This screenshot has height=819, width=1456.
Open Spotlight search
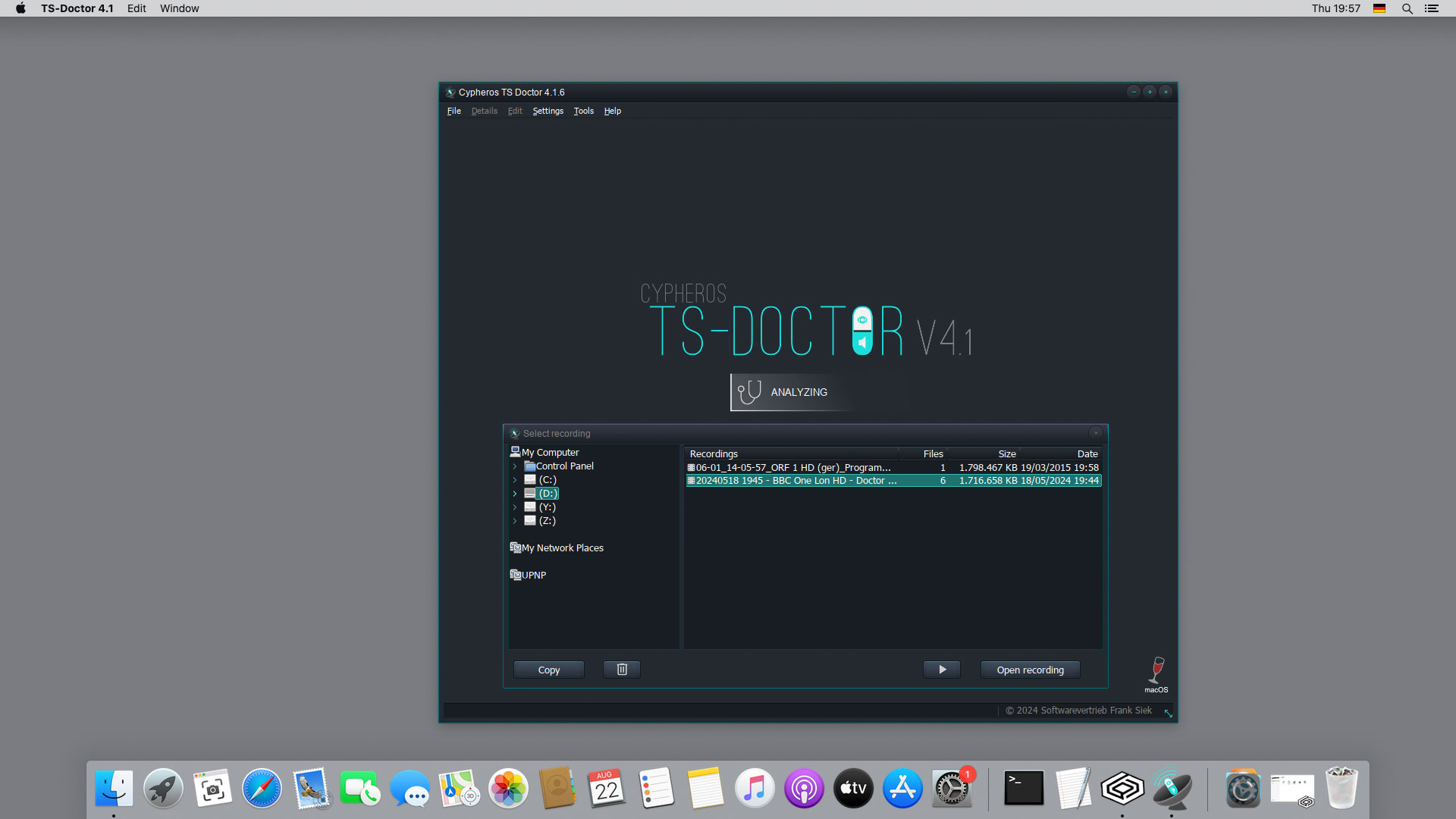(x=1407, y=8)
